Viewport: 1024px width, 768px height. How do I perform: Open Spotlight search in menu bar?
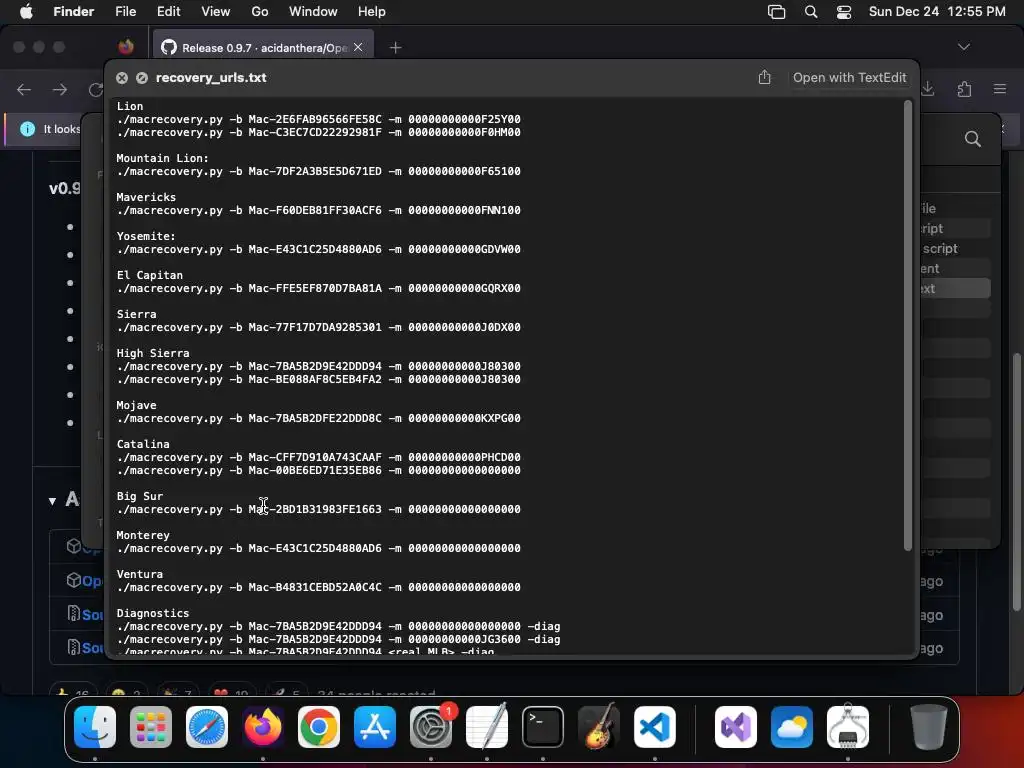810,12
